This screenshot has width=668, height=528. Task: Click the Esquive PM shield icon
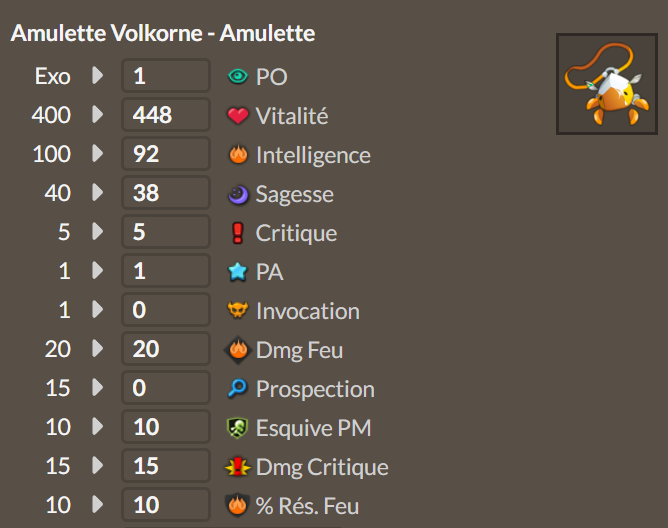(237, 427)
